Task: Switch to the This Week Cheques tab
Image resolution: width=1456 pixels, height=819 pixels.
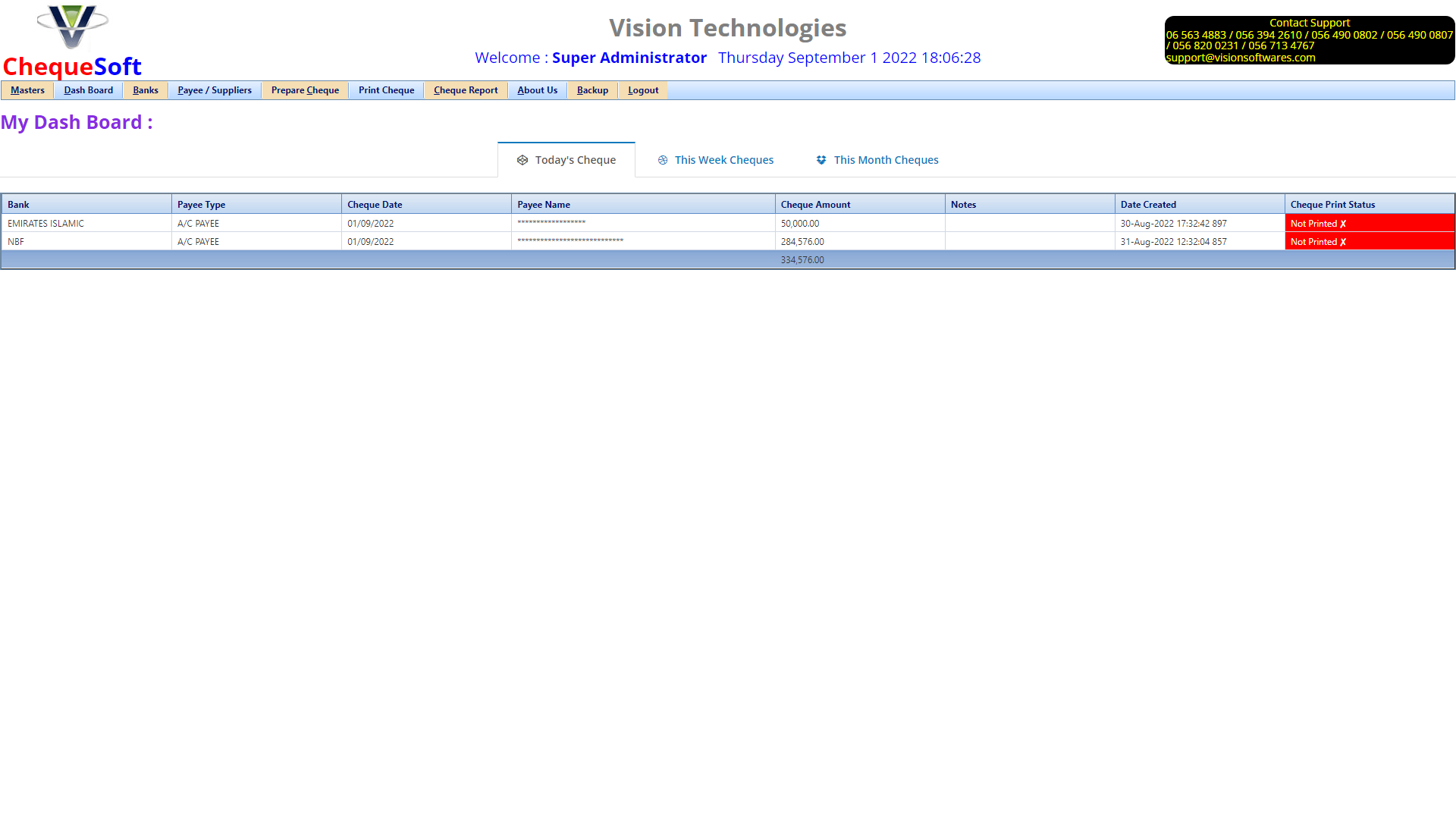Action: pyautogui.click(x=723, y=160)
